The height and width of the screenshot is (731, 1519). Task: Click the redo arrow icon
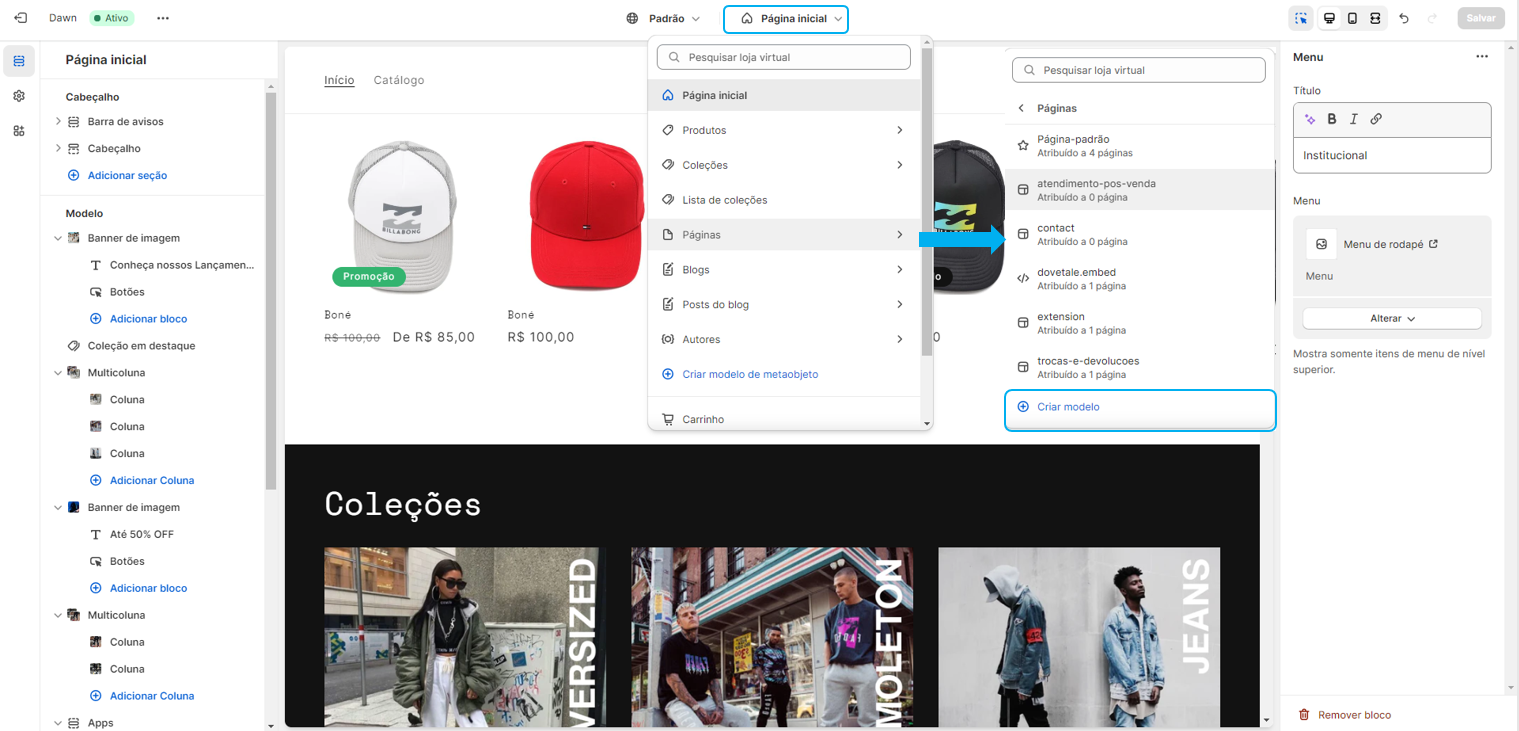click(x=1432, y=18)
